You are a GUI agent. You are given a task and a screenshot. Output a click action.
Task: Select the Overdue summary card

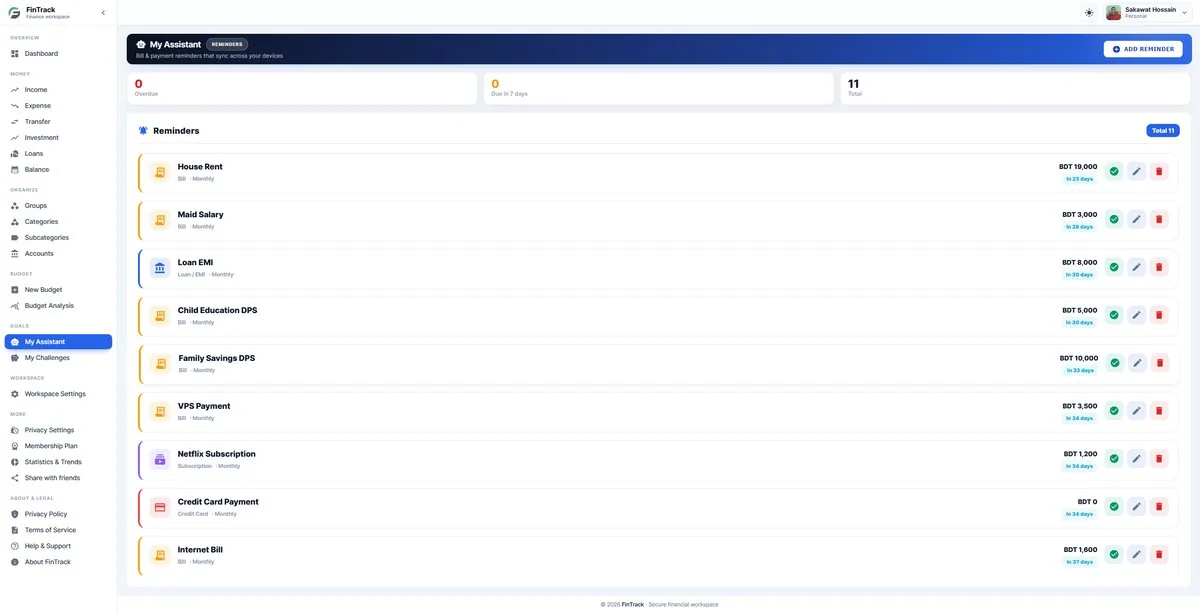pyautogui.click(x=302, y=88)
